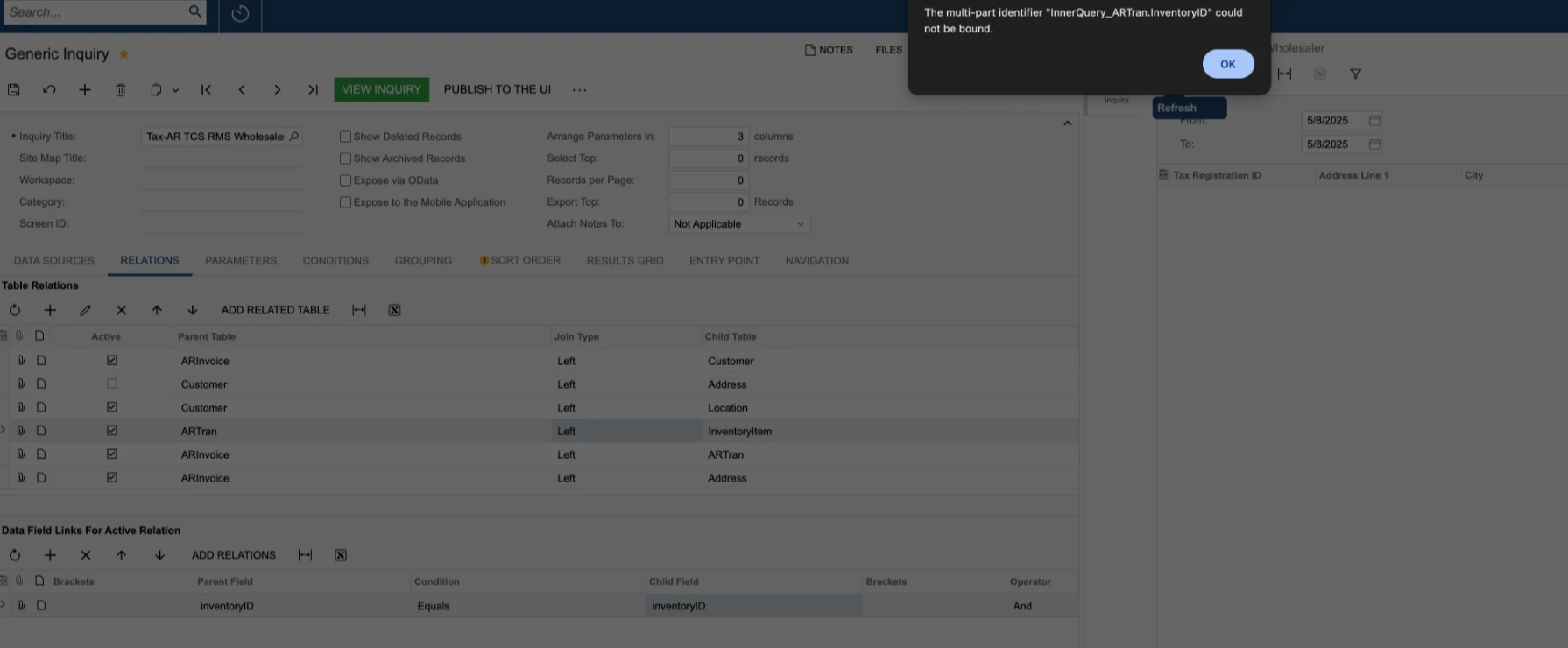
Task: Fit columns in the Table Relations grid
Action: click(x=359, y=310)
